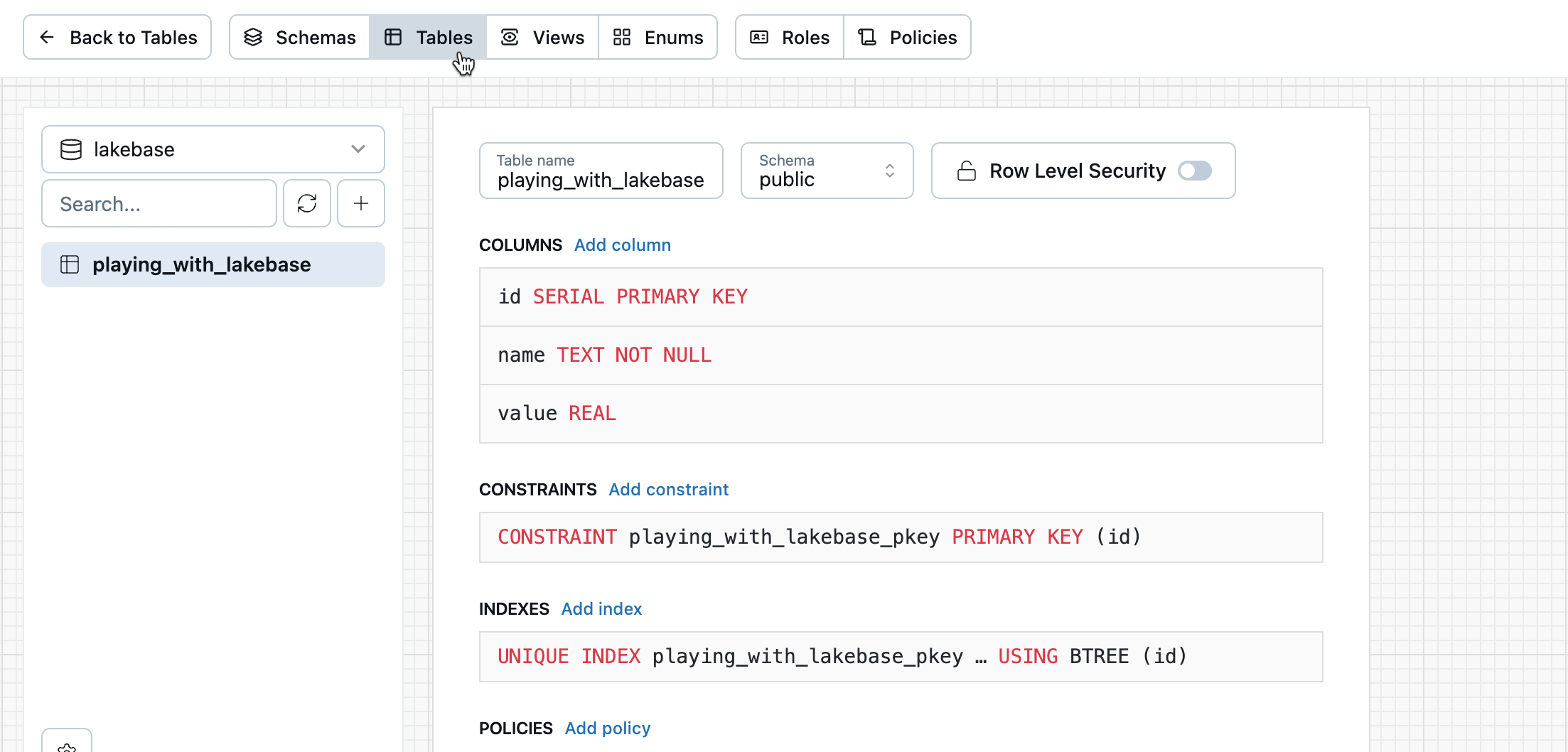Open the Enums panel
Image resolution: width=1568 pixels, height=752 pixels.
point(658,37)
